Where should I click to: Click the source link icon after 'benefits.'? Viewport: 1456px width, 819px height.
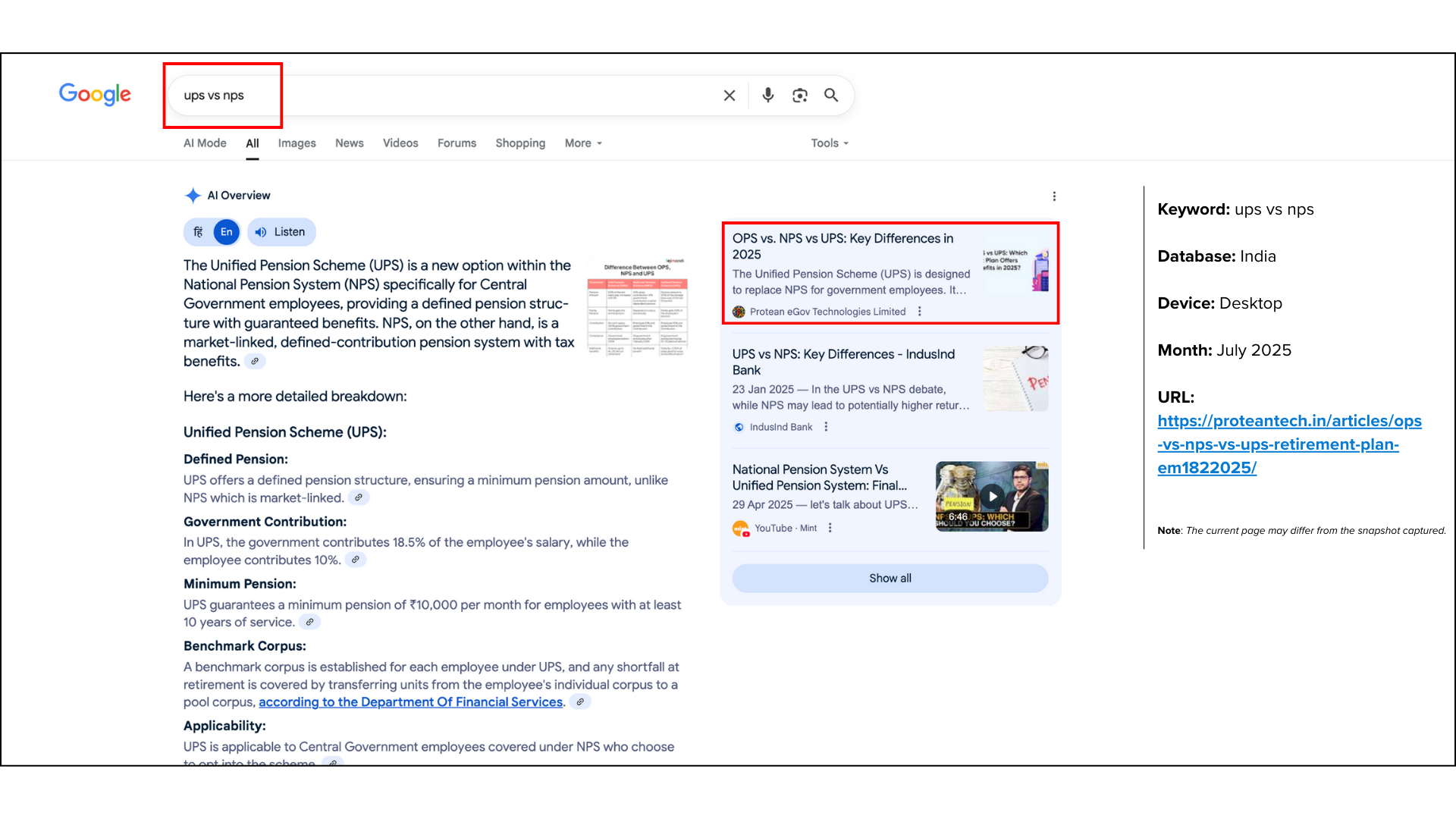(255, 362)
